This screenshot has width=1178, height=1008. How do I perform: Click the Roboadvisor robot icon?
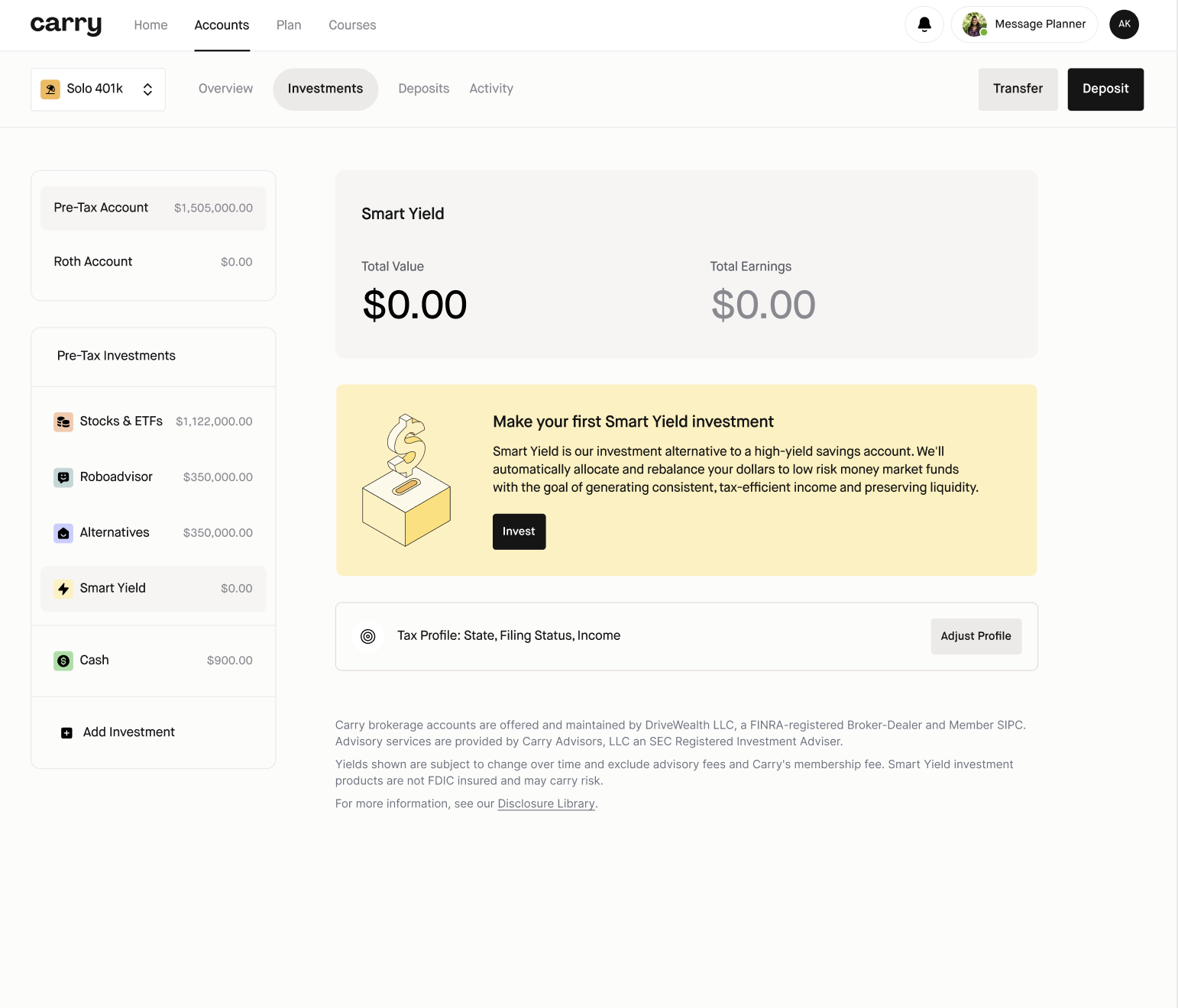63,477
